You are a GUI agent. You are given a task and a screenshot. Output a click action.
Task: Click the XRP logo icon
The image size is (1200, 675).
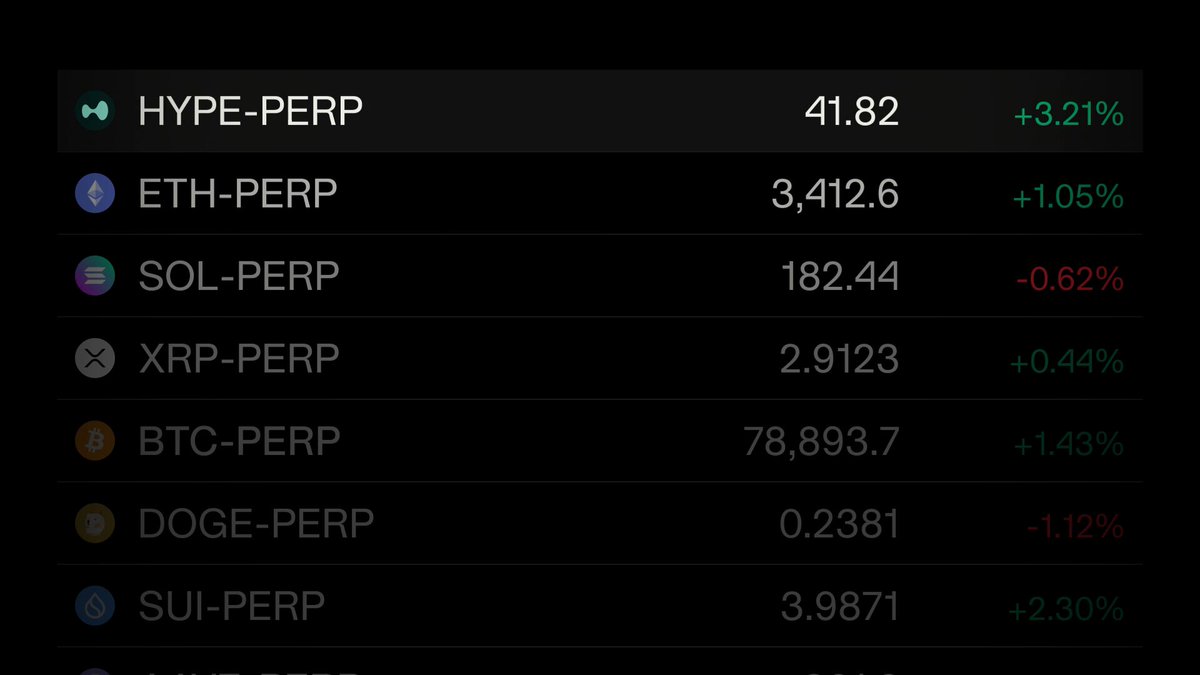pos(96,358)
